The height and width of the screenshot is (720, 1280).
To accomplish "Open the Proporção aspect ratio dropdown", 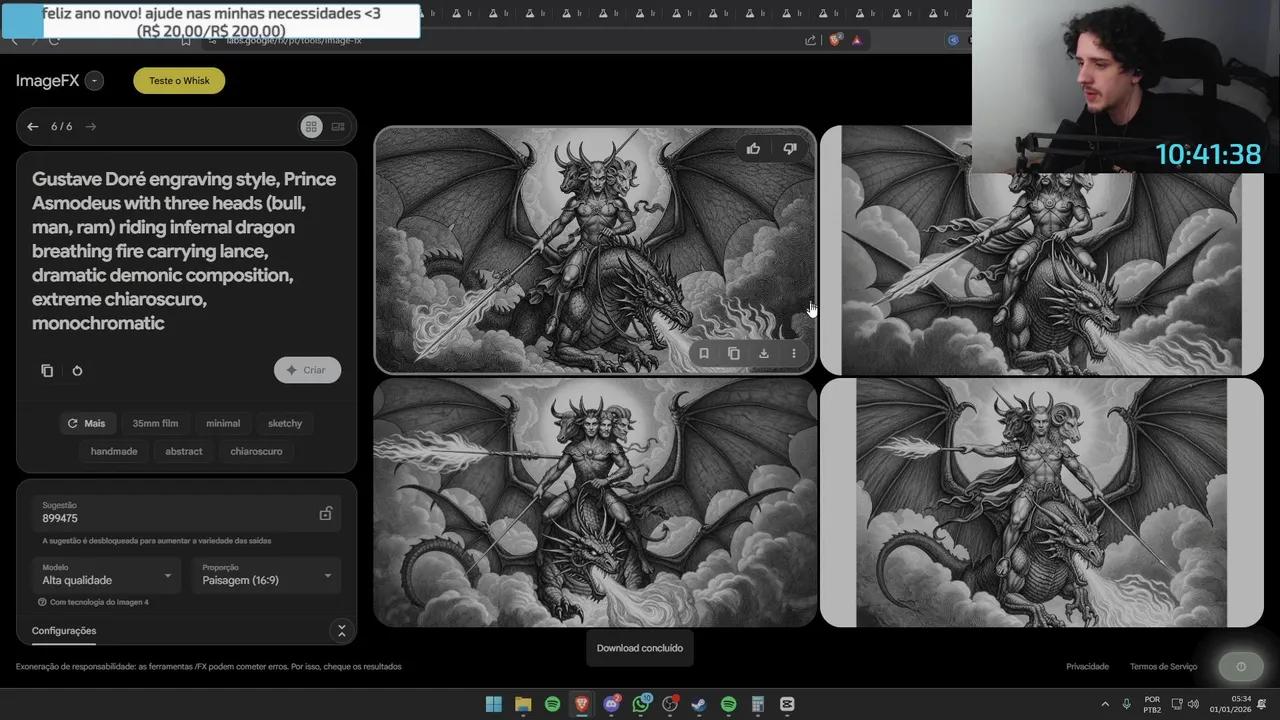I will coord(266,575).
